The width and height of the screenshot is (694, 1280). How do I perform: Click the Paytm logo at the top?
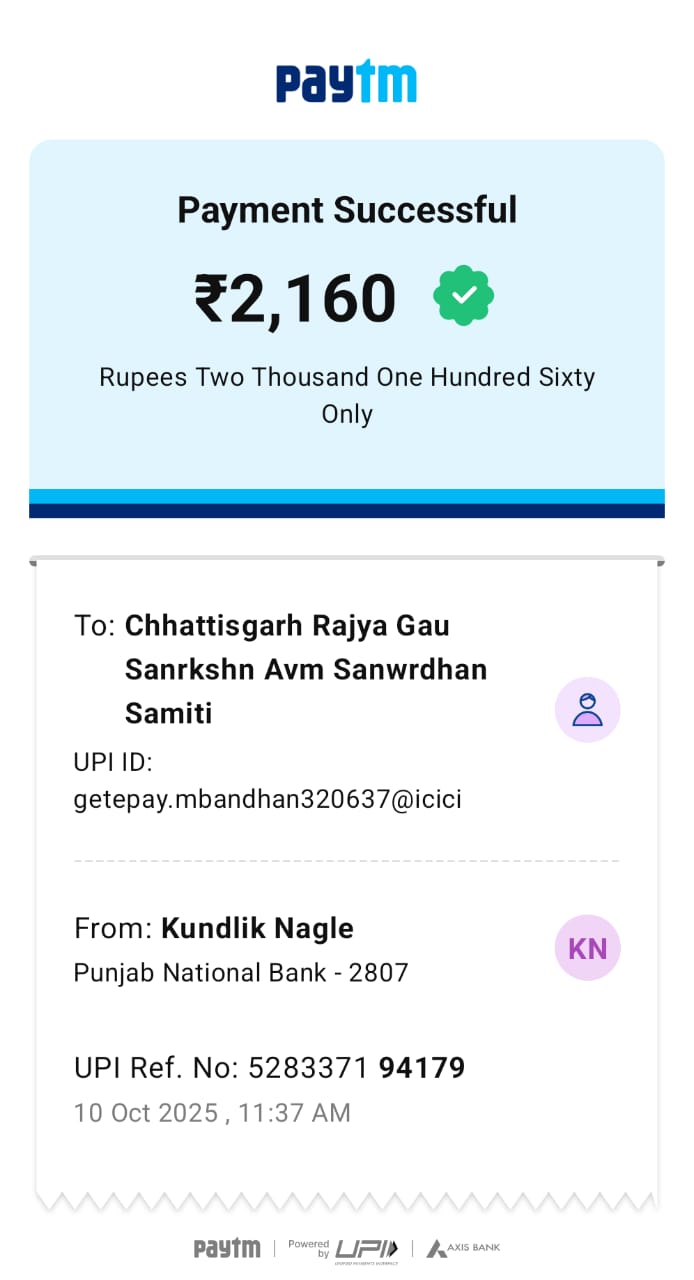(346, 82)
